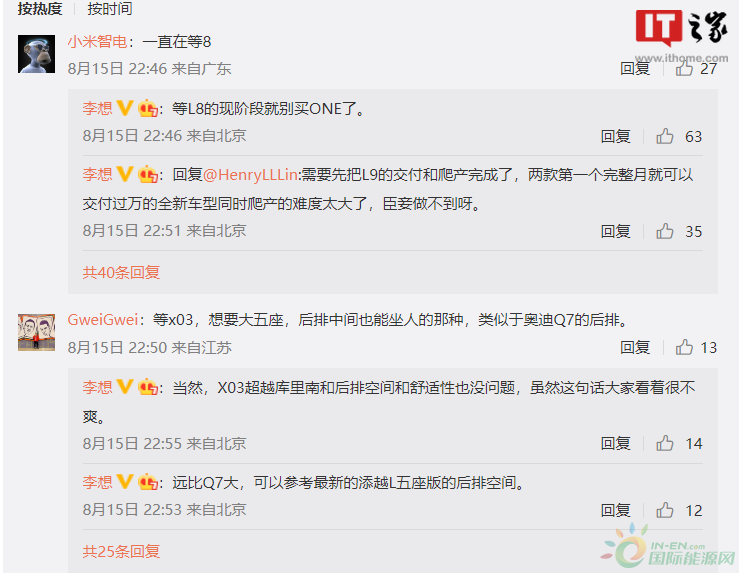This screenshot has width=740, height=573.
Task: Reply to 小米智电's comment
Action: coord(635,68)
